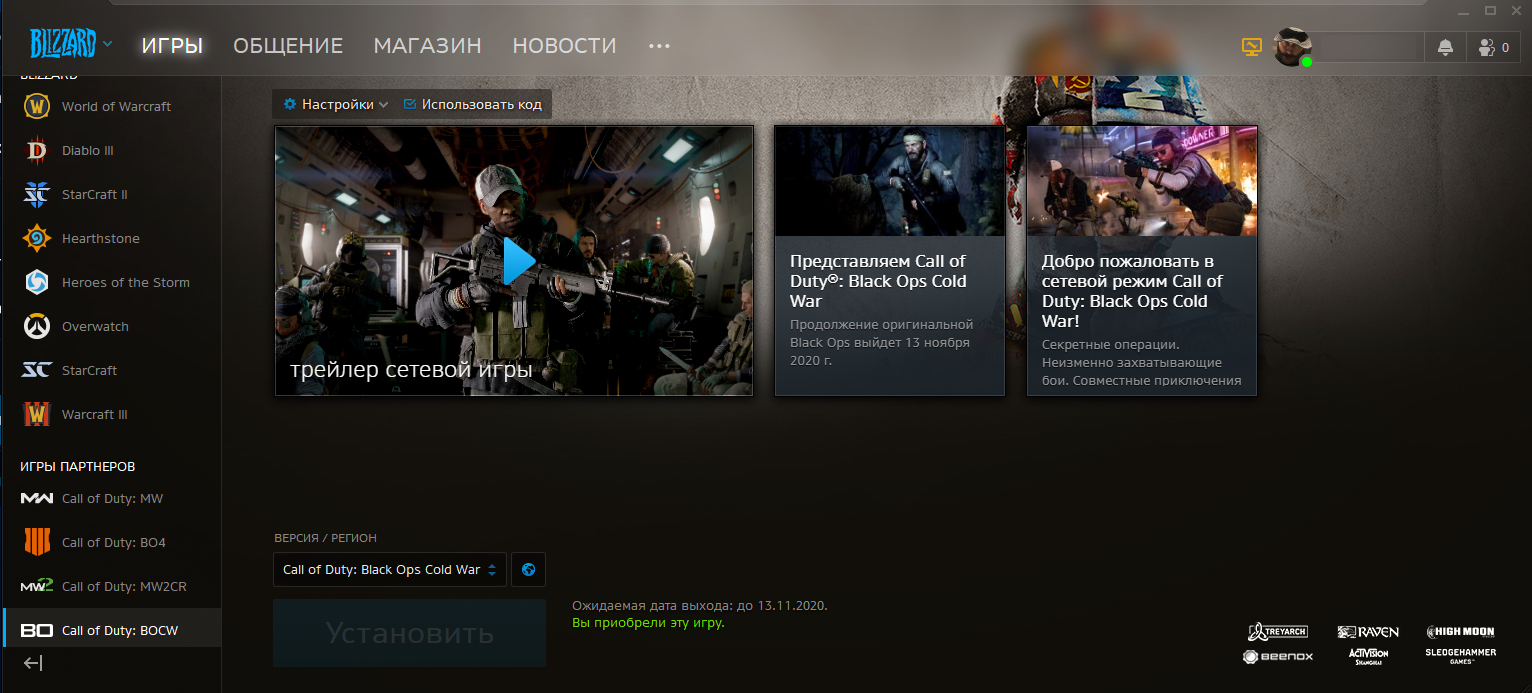
Task: Select the Call of Duty: MW icon
Action: pyautogui.click(x=37, y=498)
